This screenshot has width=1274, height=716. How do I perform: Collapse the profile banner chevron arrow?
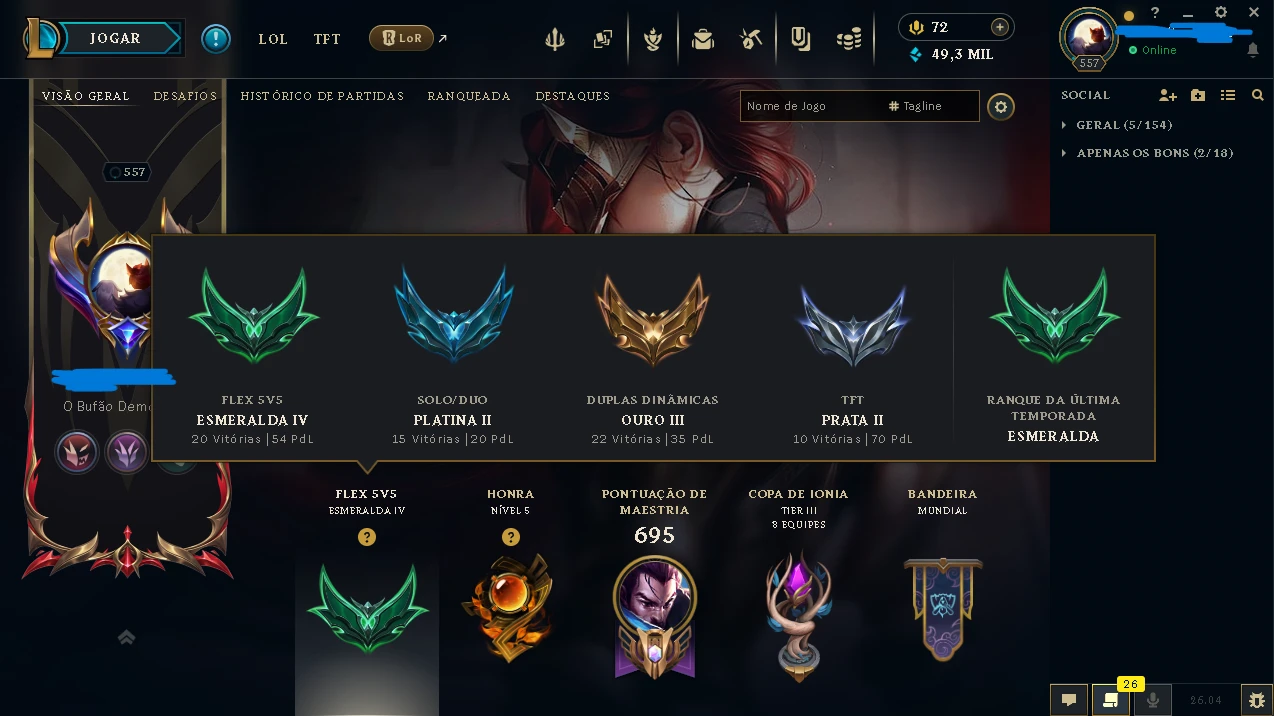[126, 637]
